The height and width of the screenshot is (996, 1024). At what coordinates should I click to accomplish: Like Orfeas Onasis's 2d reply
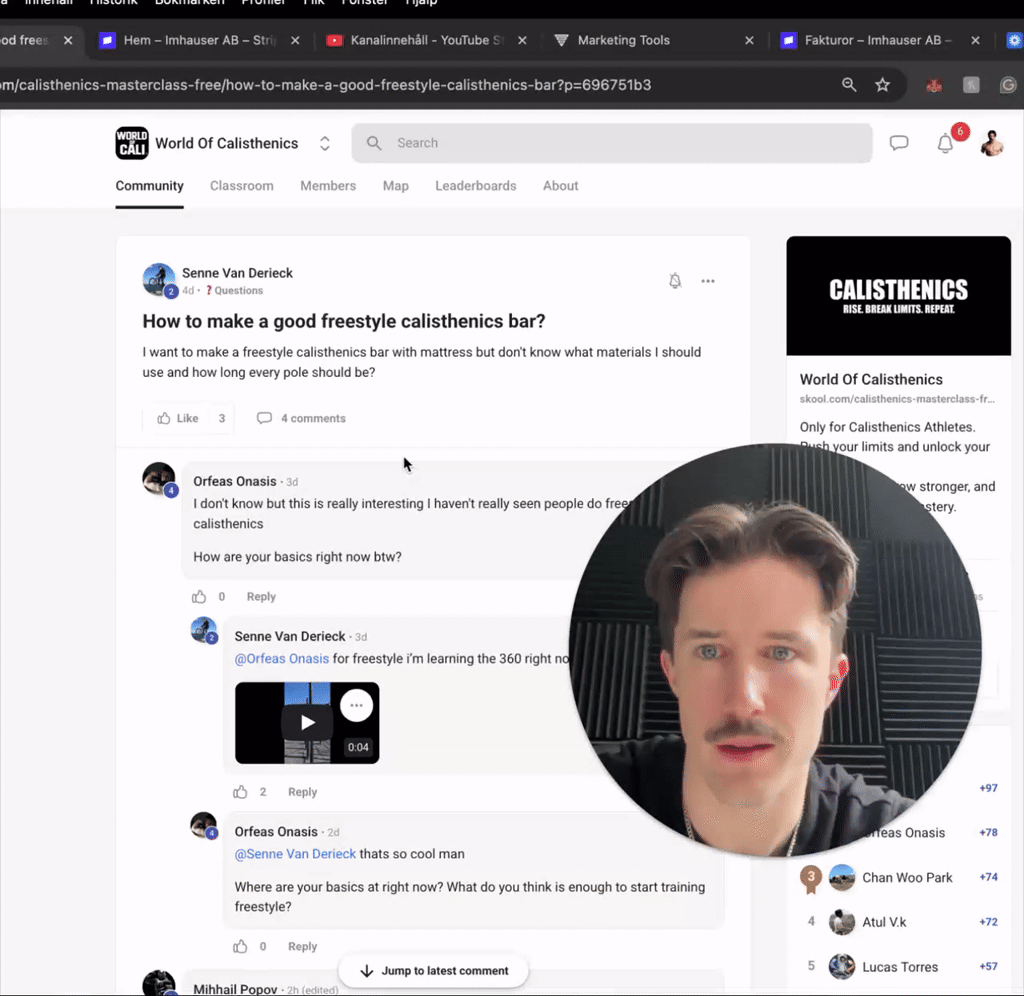tap(240, 946)
